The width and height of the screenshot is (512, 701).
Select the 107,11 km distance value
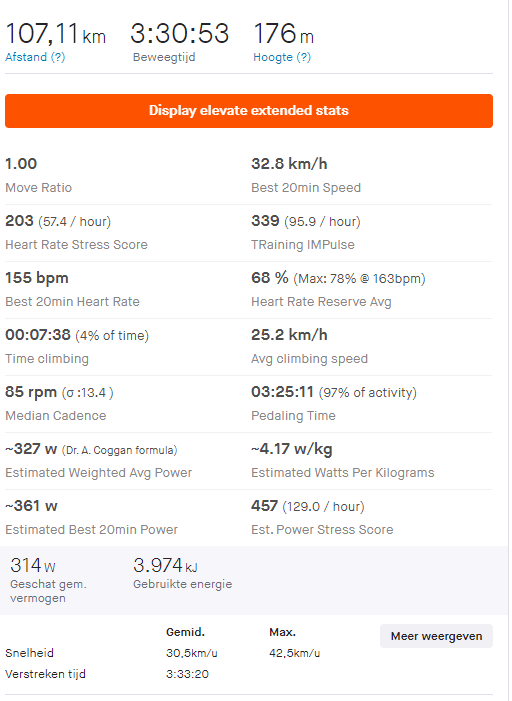(55, 34)
